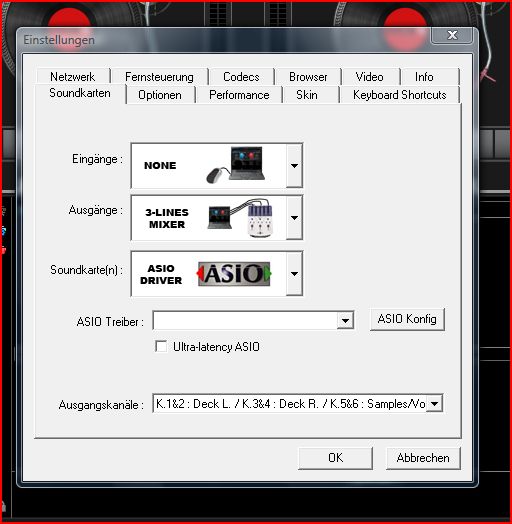Click the ASIO Konfig button

(x=407, y=319)
